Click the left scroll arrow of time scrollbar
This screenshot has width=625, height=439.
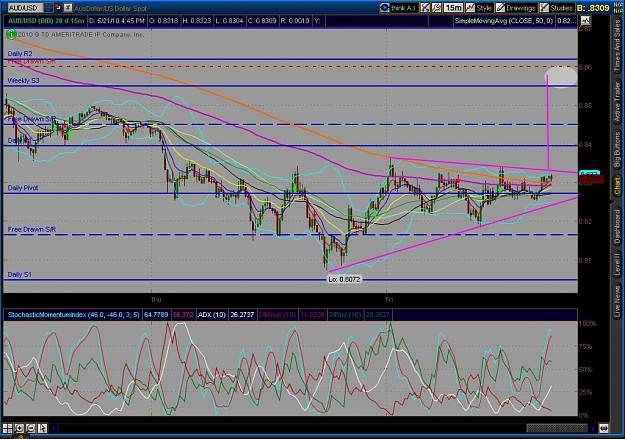click(x=53, y=429)
